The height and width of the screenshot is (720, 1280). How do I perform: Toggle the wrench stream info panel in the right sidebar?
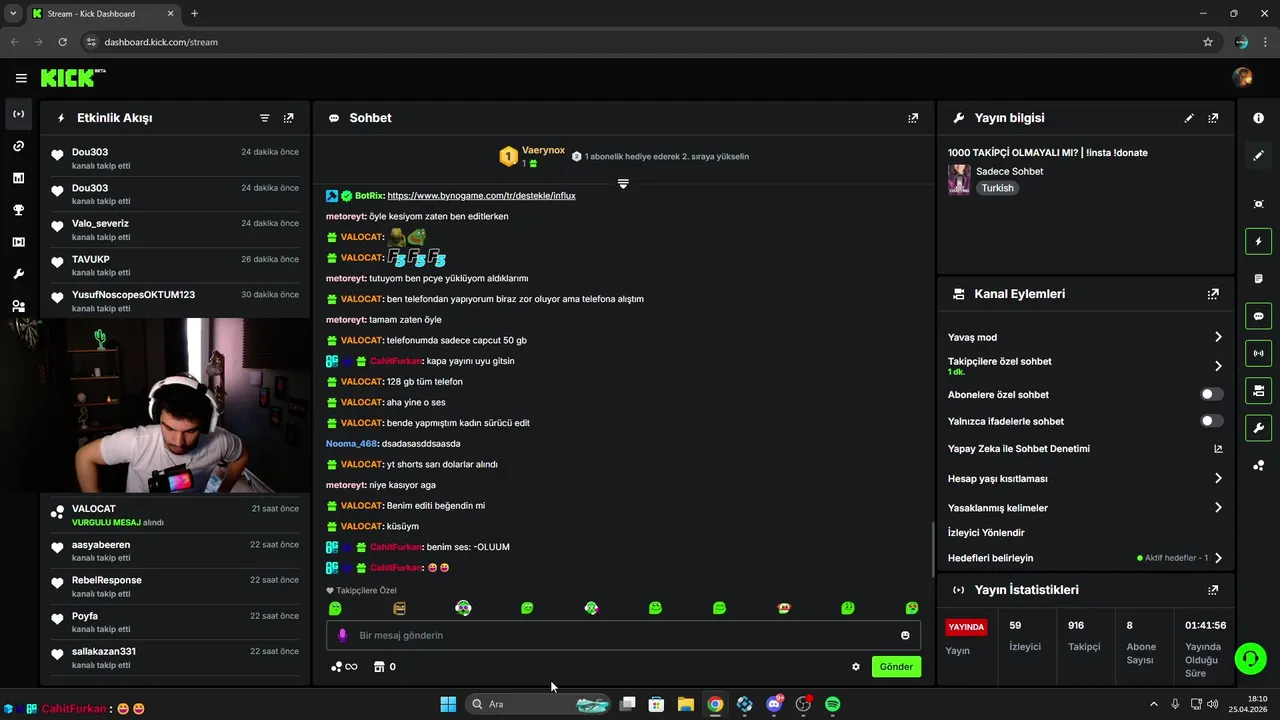[1258, 428]
